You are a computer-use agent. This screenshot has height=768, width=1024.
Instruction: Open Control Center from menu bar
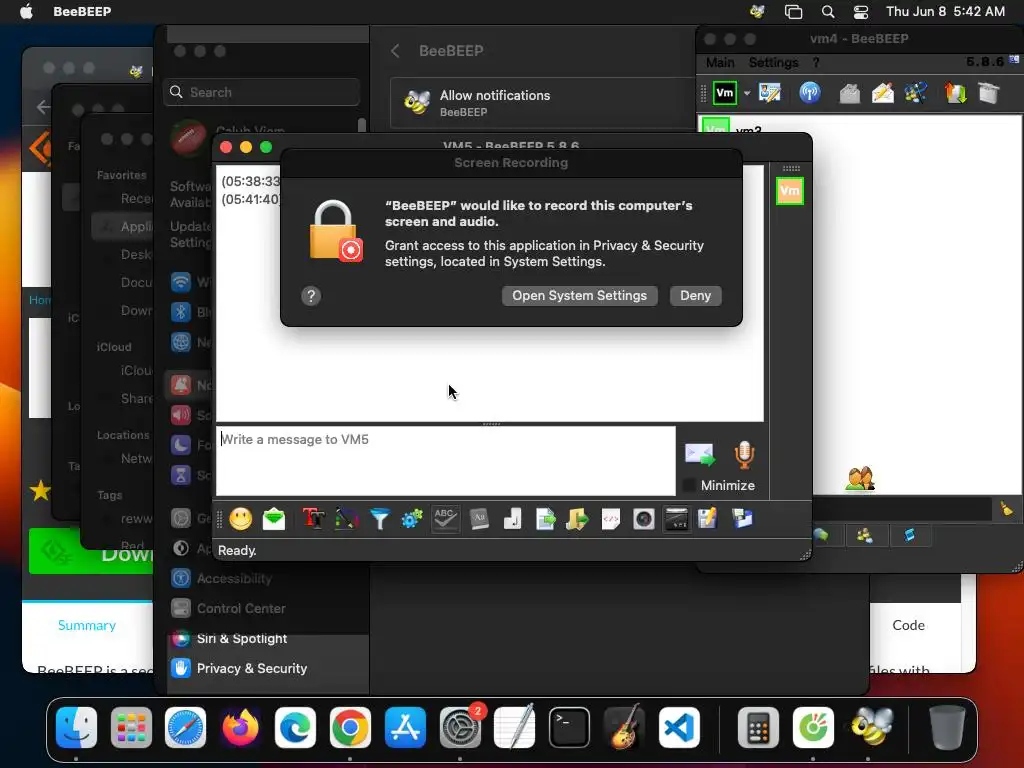point(861,11)
